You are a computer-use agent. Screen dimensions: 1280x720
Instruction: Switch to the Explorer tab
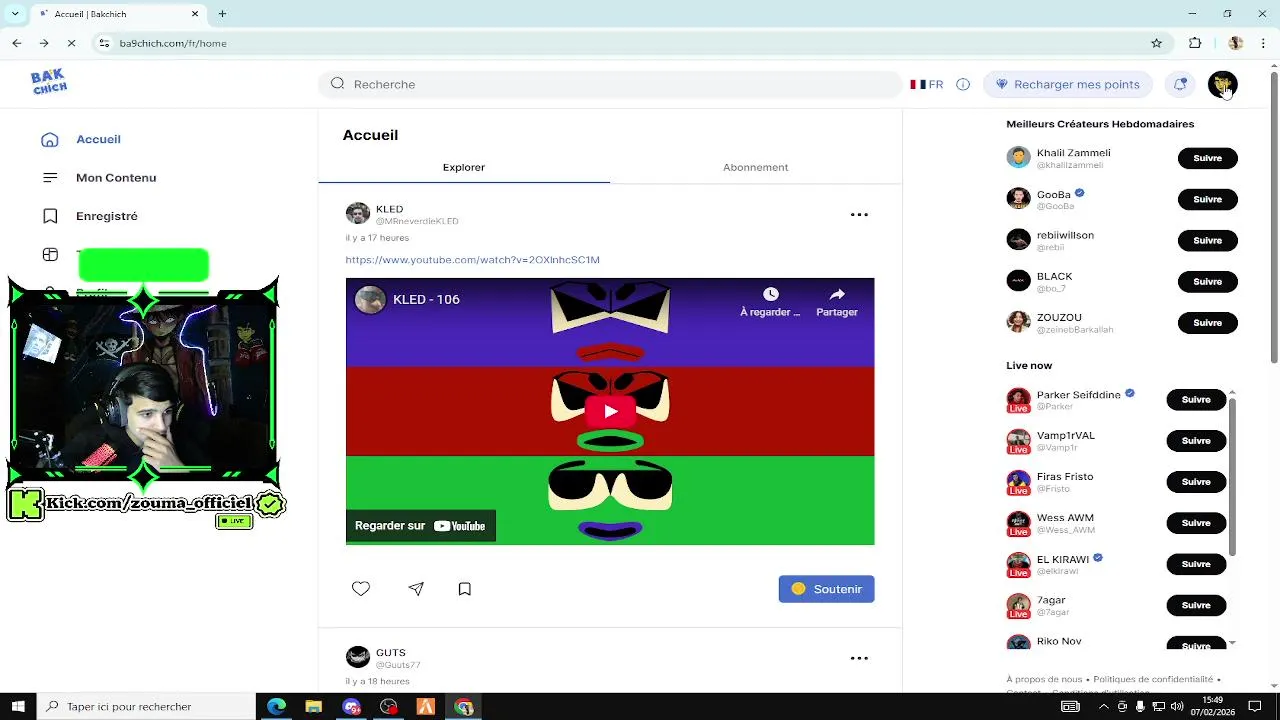(x=464, y=167)
